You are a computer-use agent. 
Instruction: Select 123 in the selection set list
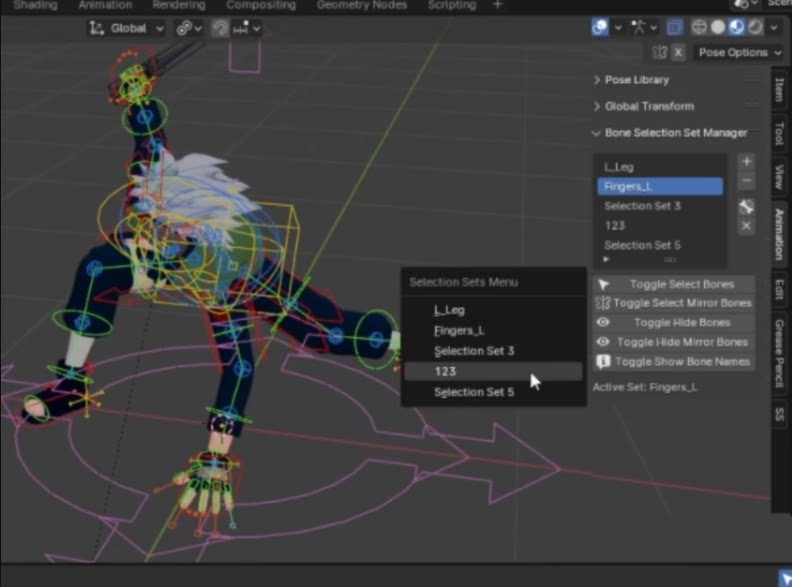pos(660,226)
